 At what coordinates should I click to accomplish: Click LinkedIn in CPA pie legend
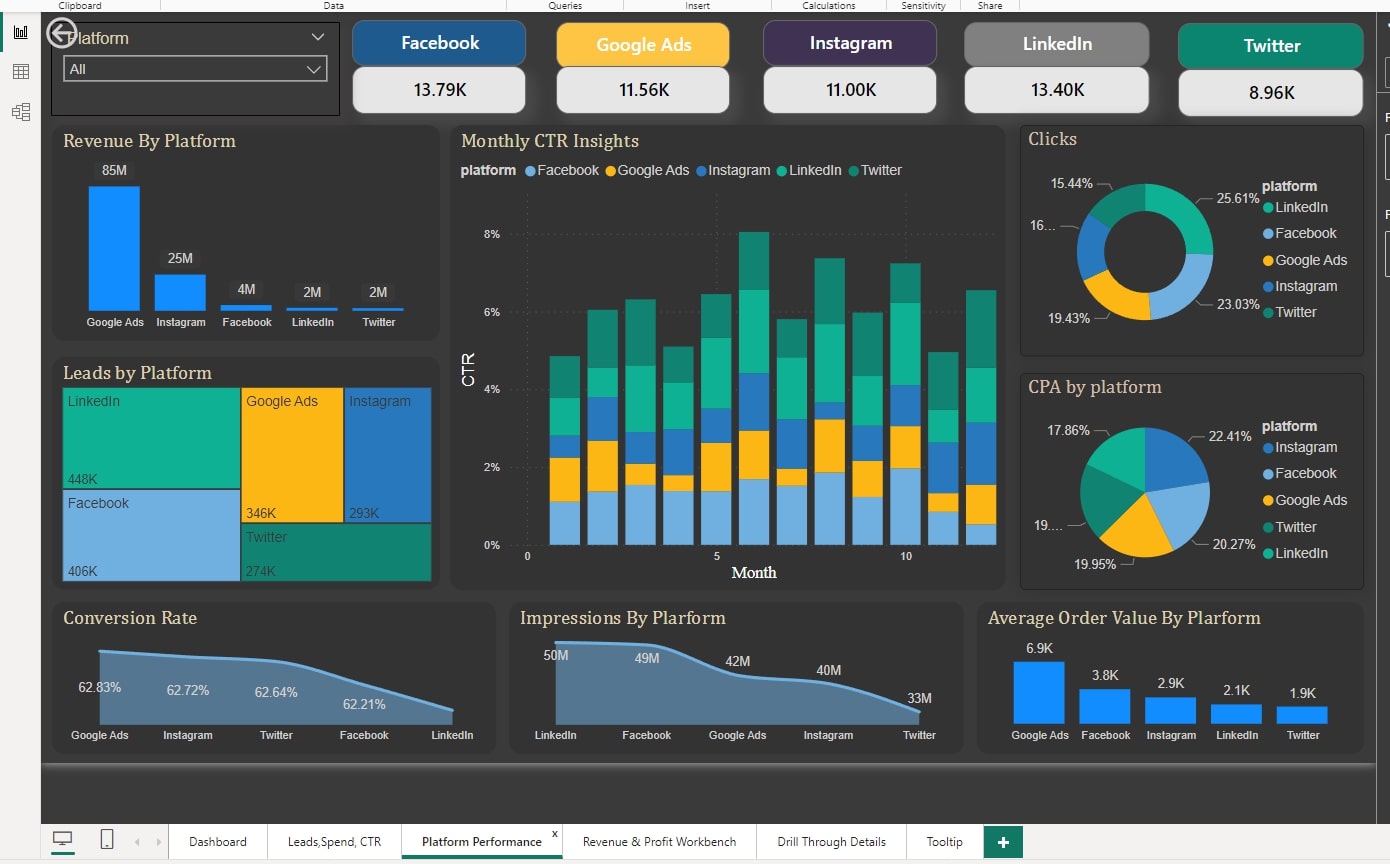(1295, 553)
